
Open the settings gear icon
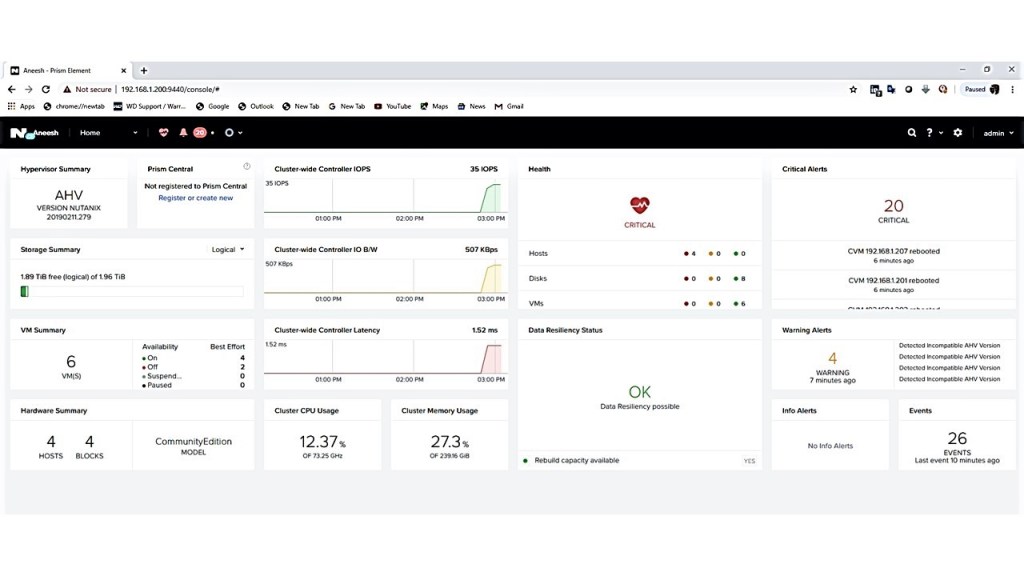(958, 132)
